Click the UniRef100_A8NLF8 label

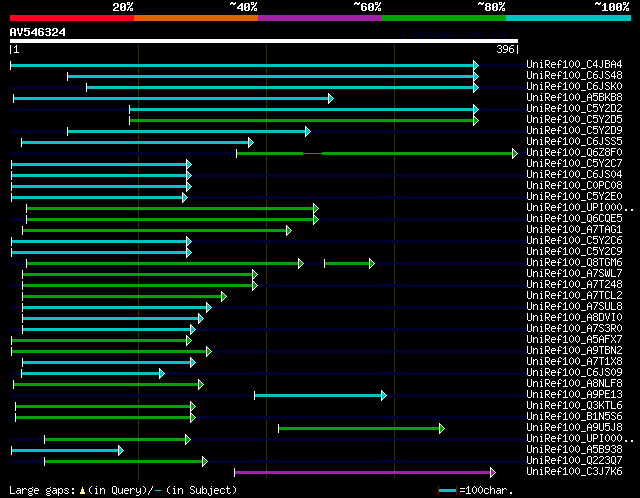point(574,384)
